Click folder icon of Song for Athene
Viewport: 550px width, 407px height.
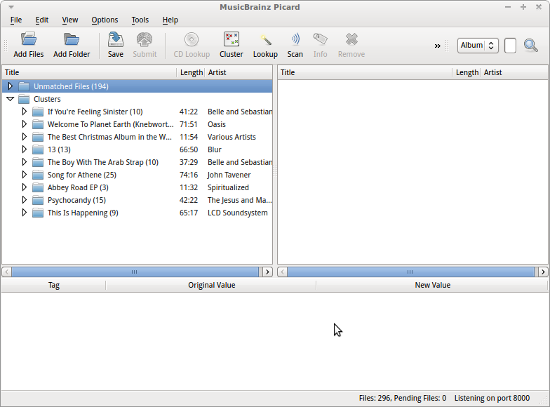[38, 175]
